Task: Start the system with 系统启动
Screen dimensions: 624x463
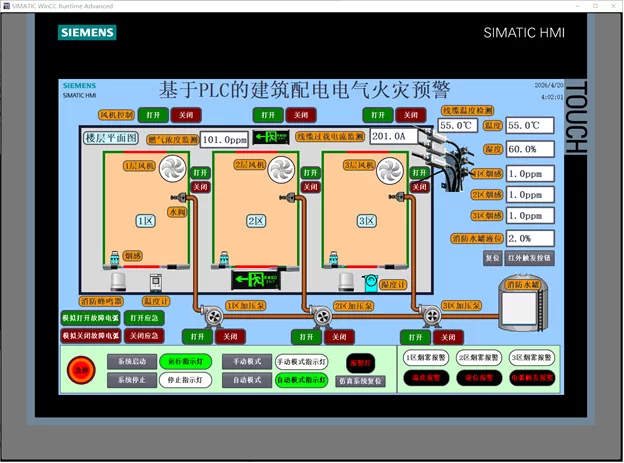Action: 132,362
